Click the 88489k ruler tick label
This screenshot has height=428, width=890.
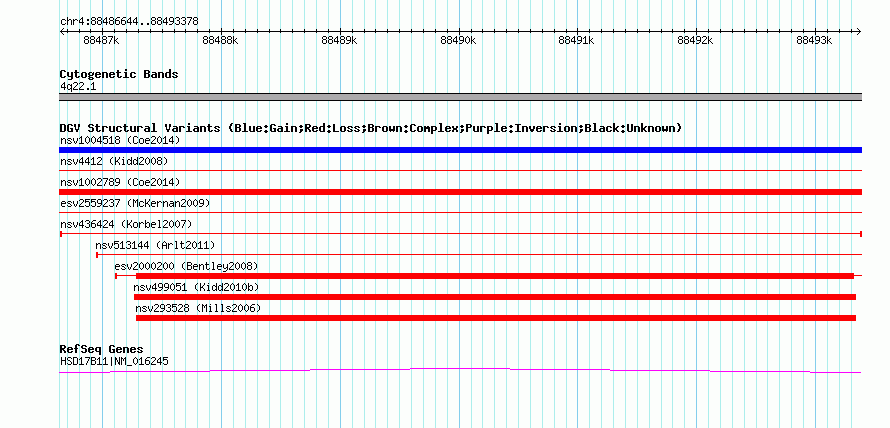pos(339,40)
